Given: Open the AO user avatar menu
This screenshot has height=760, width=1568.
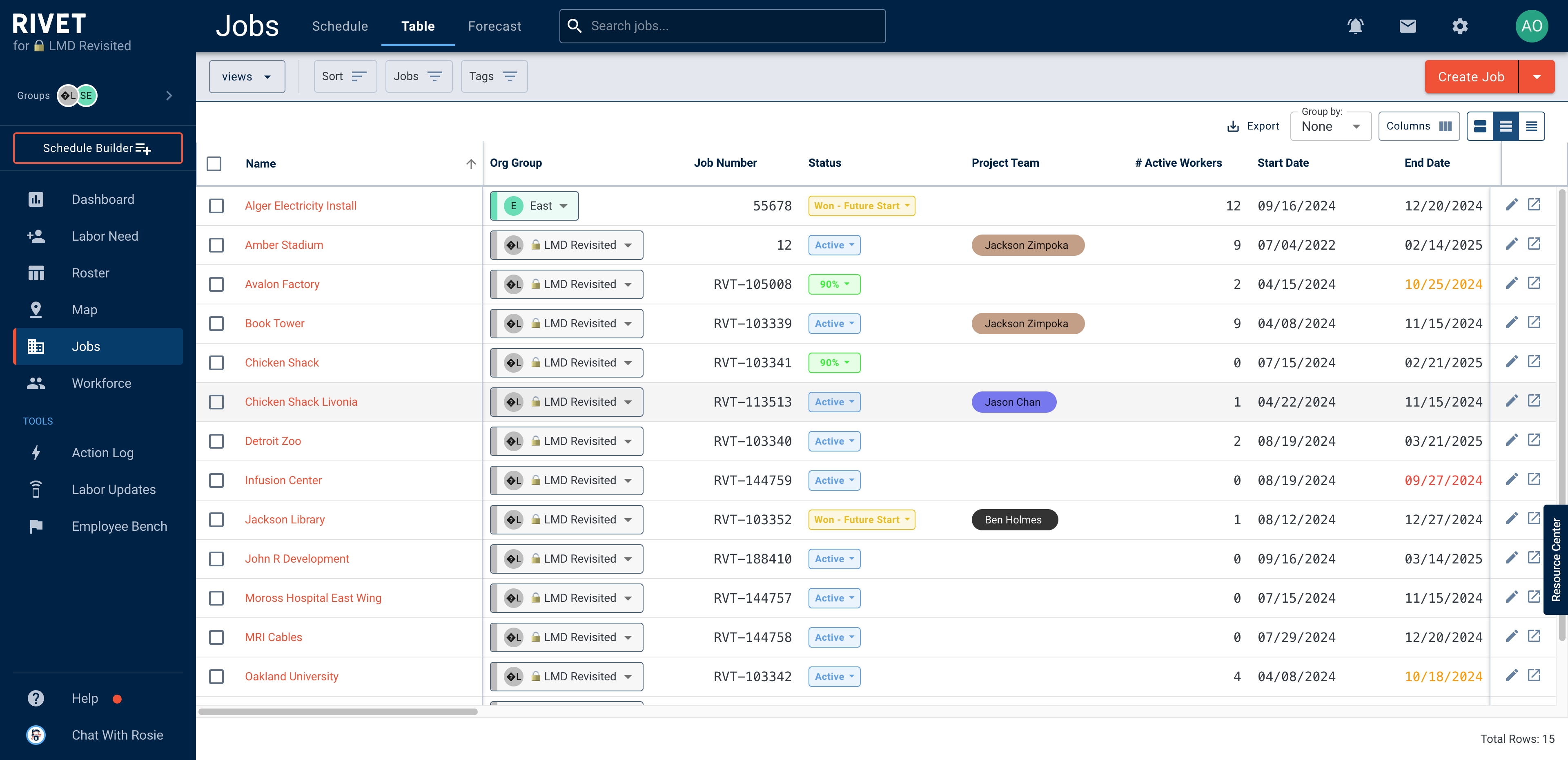Looking at the screenshot, I should point(1532,26).
